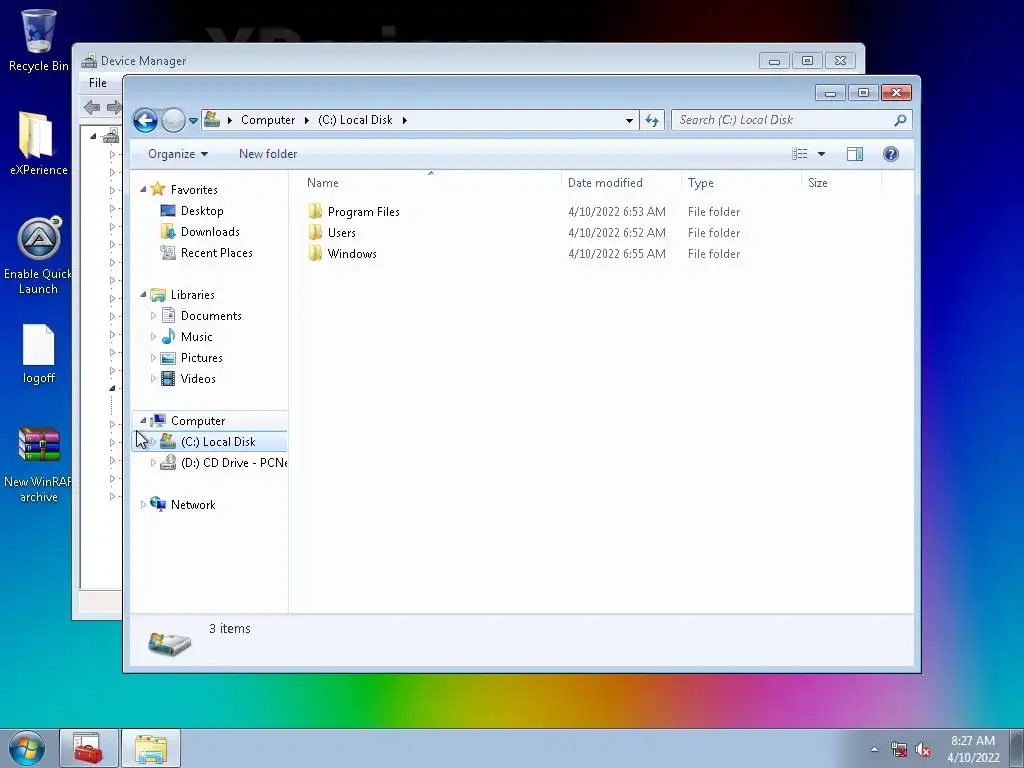1024x768 pixels.
Task: Expand the Pictures library
Action: 153,358
